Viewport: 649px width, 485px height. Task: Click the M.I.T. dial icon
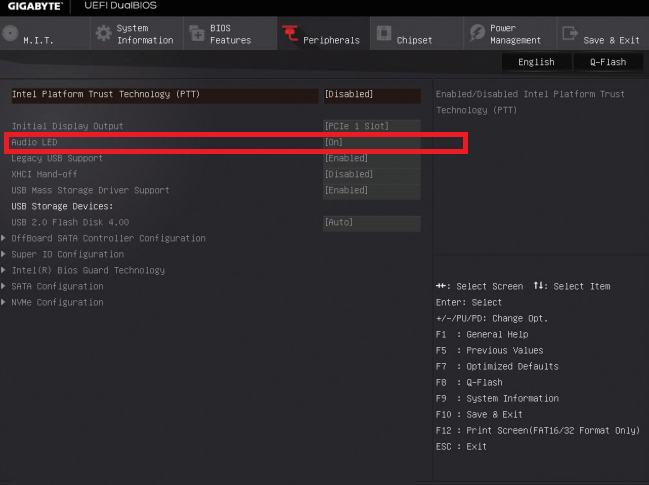pyautogui.click(x=10, y=34)
